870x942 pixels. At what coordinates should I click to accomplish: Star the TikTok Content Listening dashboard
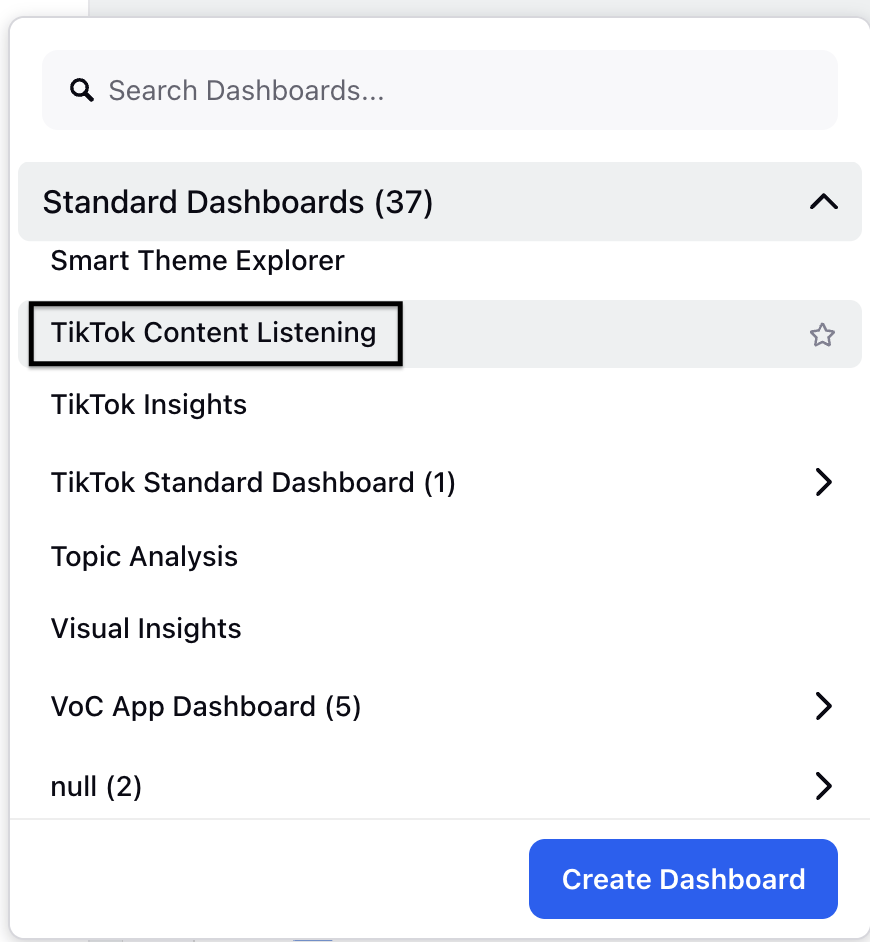pyautogui.click(x=822, y=335)
